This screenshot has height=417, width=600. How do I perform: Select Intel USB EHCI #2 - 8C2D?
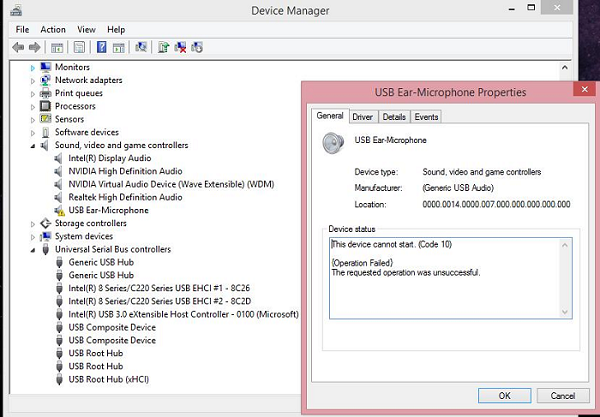pyautogui.click(x=160, y=301)
